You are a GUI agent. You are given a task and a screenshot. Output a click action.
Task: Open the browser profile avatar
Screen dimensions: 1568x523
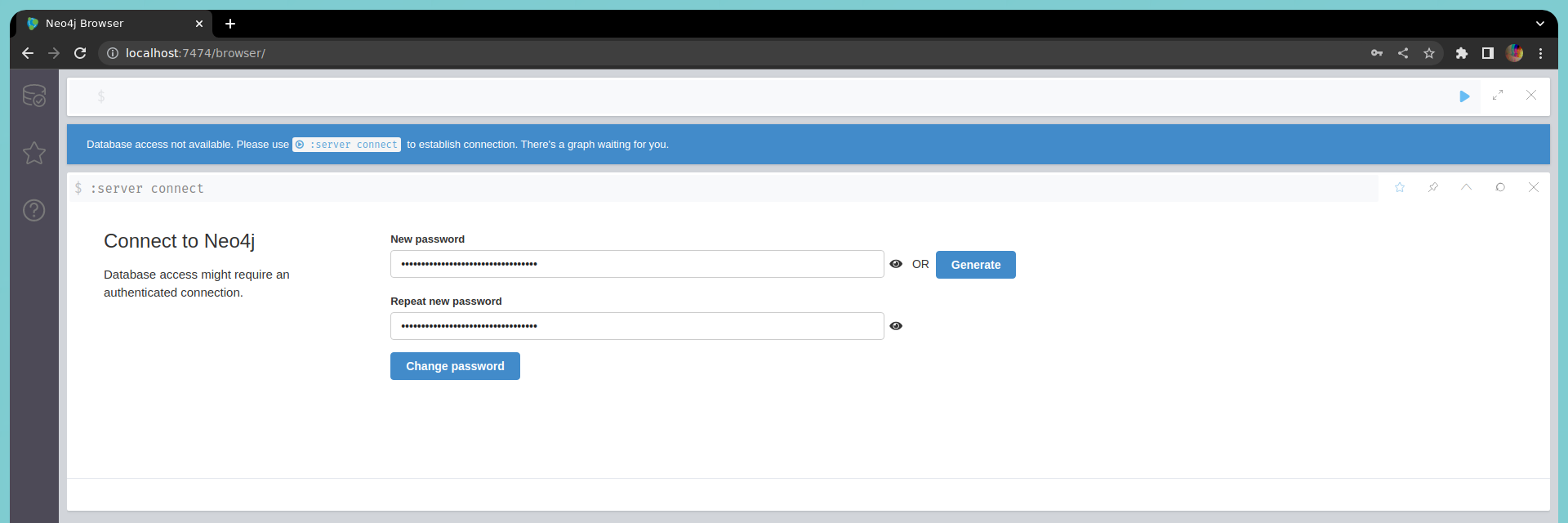(x=1514, y=53)
